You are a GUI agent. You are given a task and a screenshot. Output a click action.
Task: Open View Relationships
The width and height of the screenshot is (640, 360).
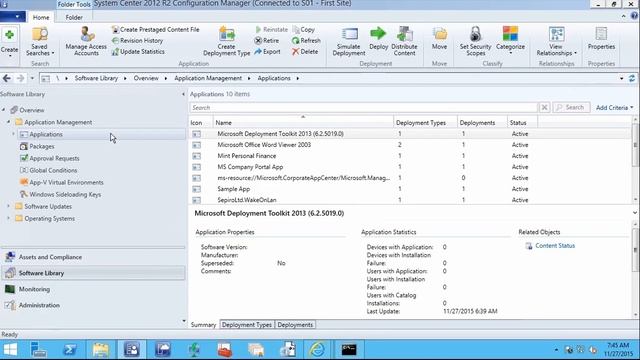point(556,41)
